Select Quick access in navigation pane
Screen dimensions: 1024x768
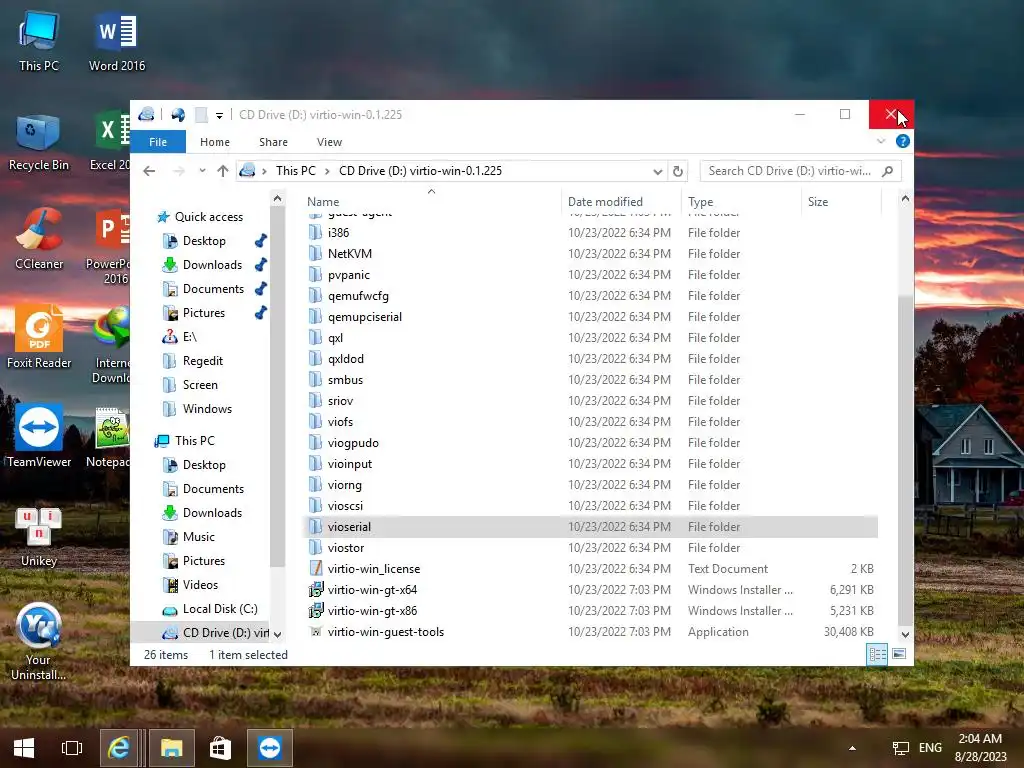[208, 217]
